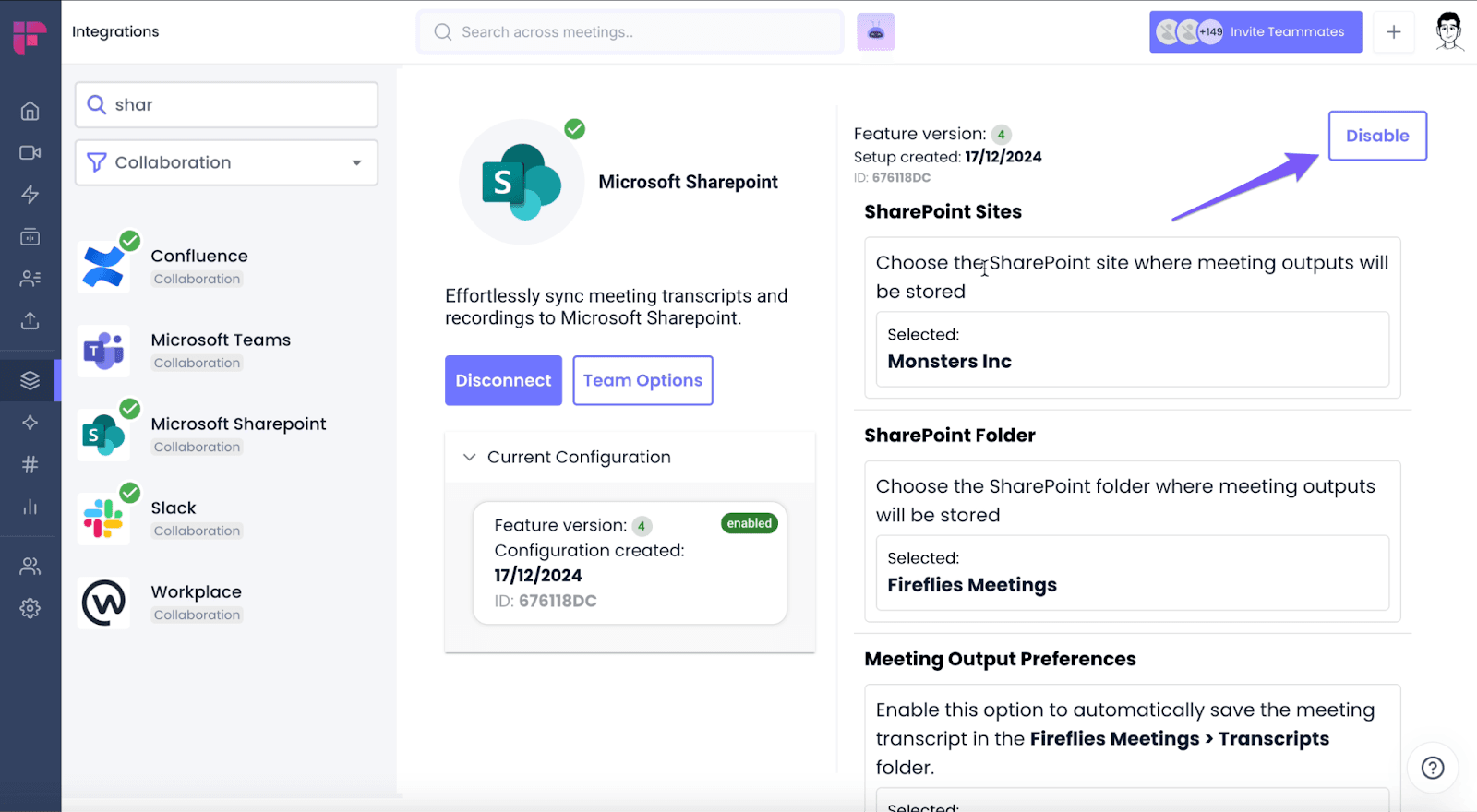Click the help question mark icon
Image resolution: width=1477 pixels, height=812 pixels.
[x=1433, y=768]
